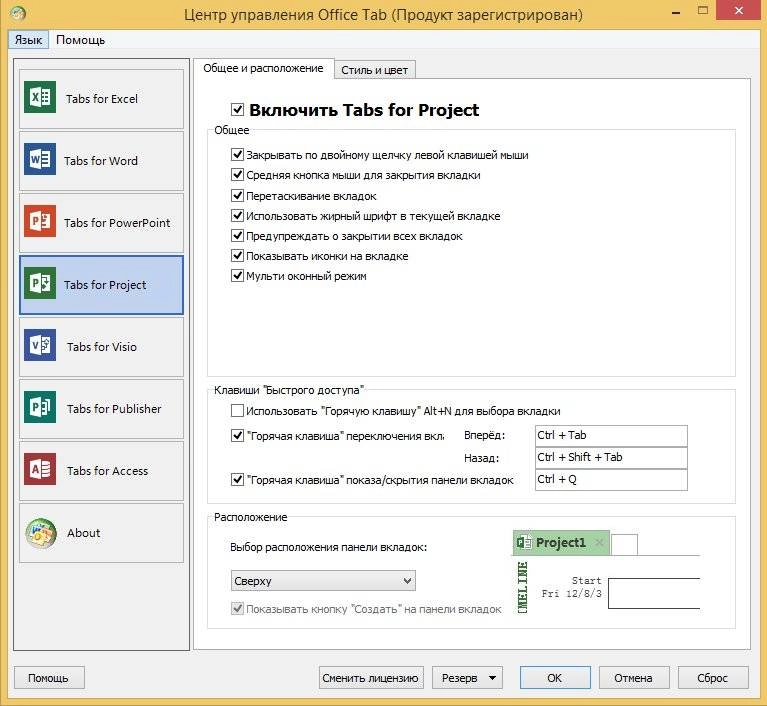The image size is (767, 706).
Task: Select the Excel icon in the sidebar
Action: [40, 97]
